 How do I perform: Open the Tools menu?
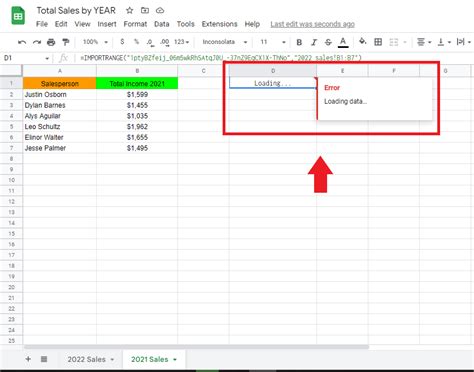click(185, 24)
